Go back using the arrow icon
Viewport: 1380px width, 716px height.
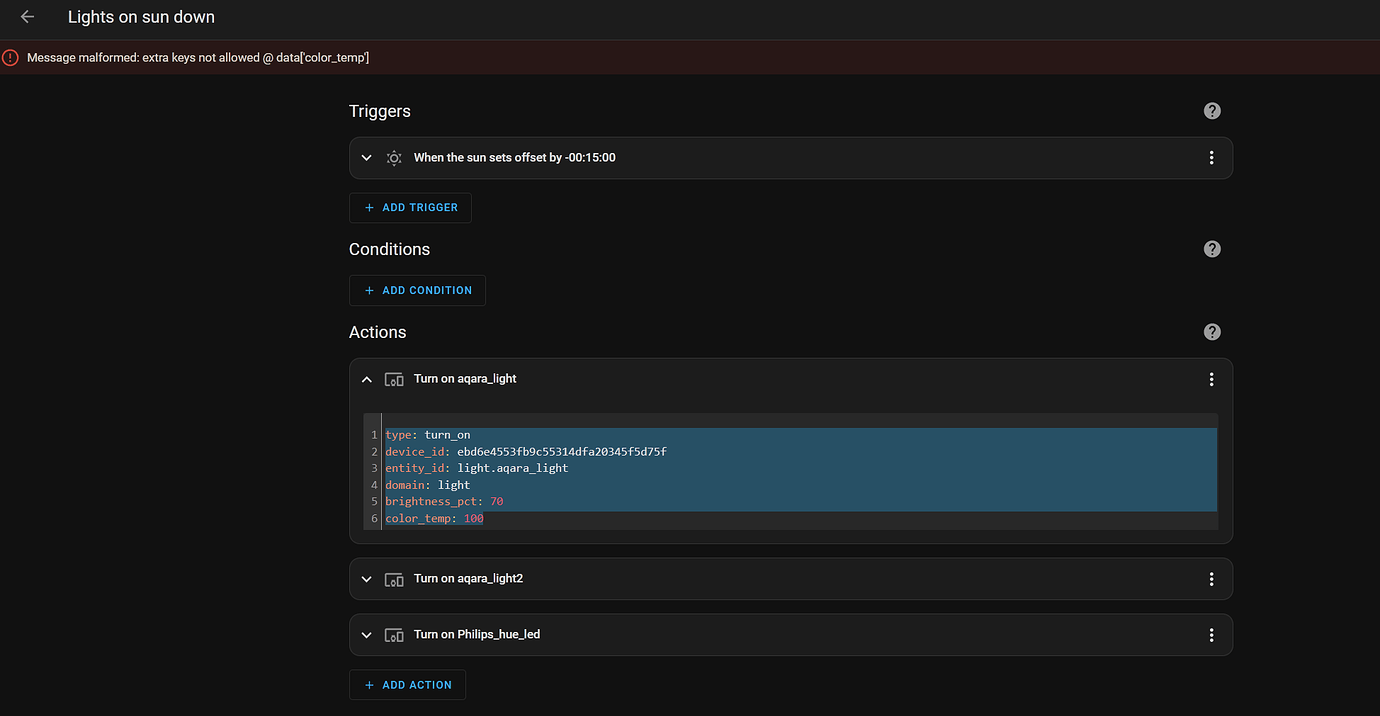pos(27,17)
